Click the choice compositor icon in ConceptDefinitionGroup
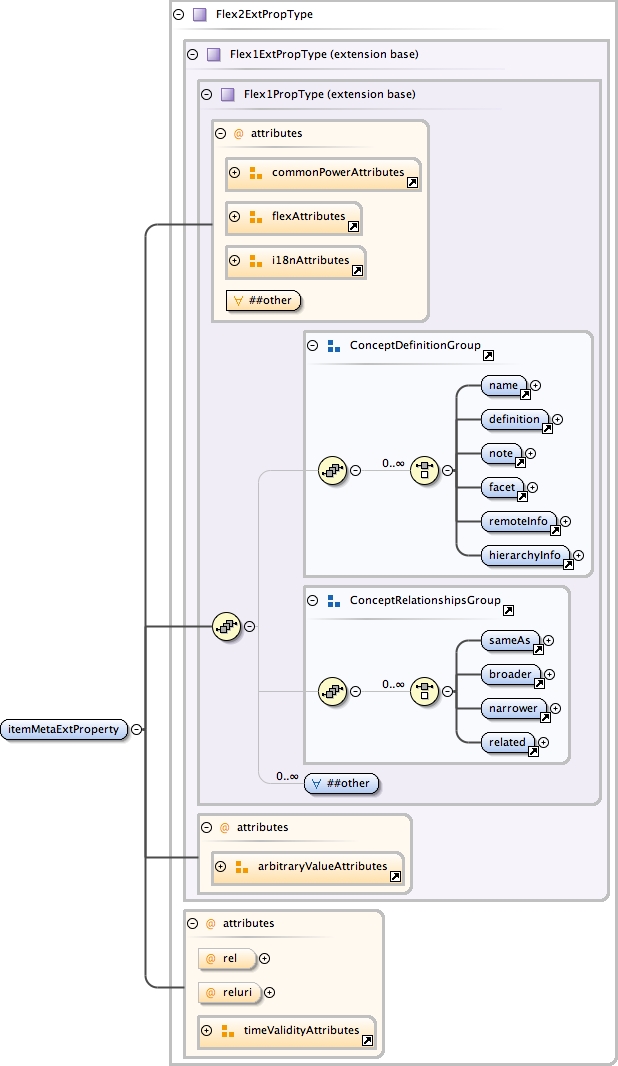 [425, 470]
